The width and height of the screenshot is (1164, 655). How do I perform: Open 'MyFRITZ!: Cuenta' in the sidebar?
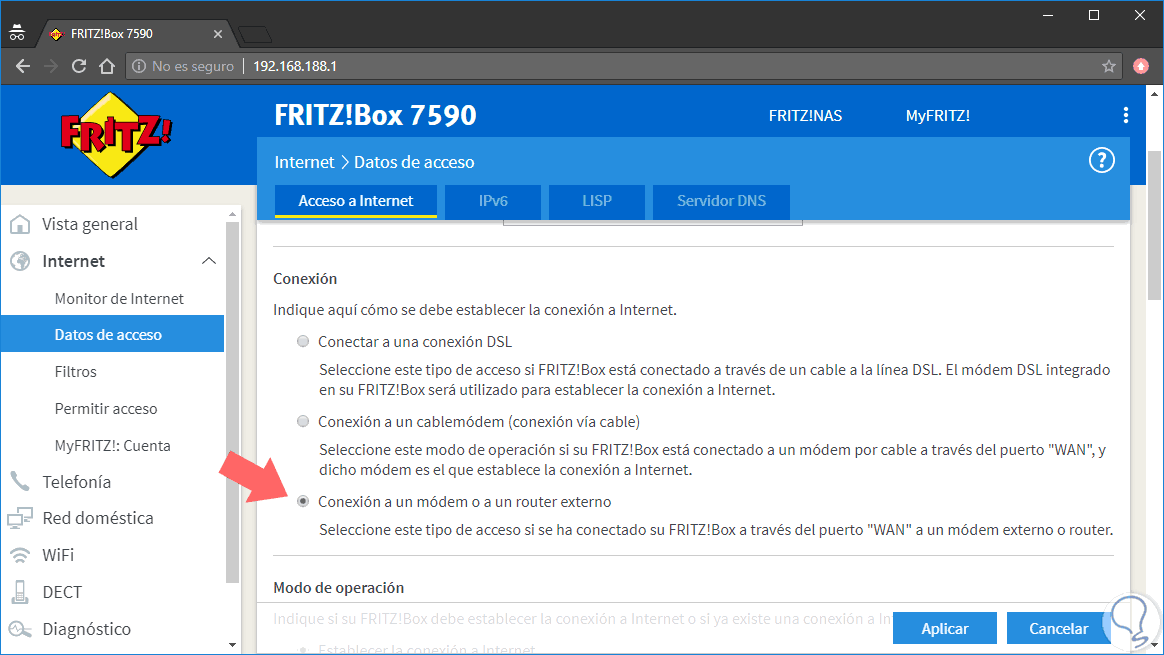[x=112, y=446]
